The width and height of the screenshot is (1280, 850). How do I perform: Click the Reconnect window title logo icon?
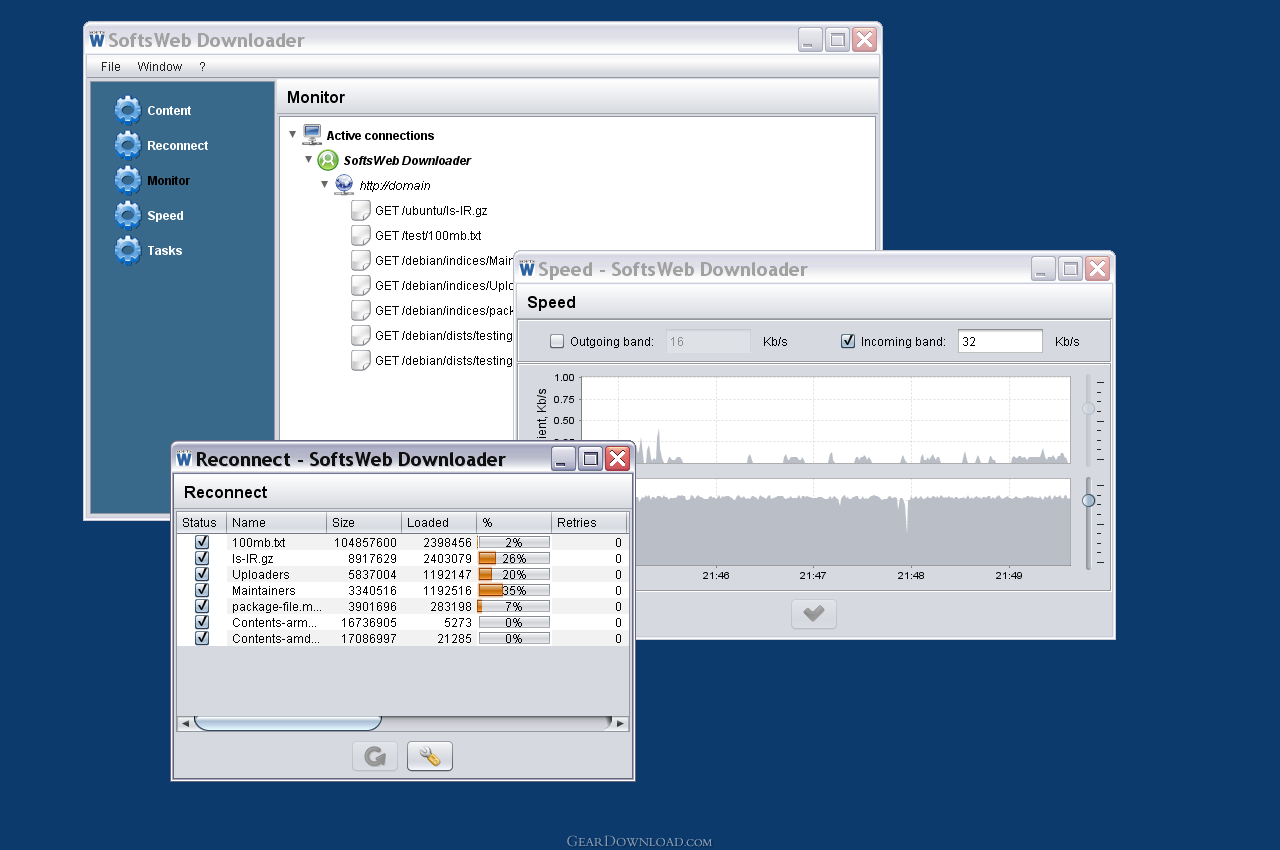184,458
